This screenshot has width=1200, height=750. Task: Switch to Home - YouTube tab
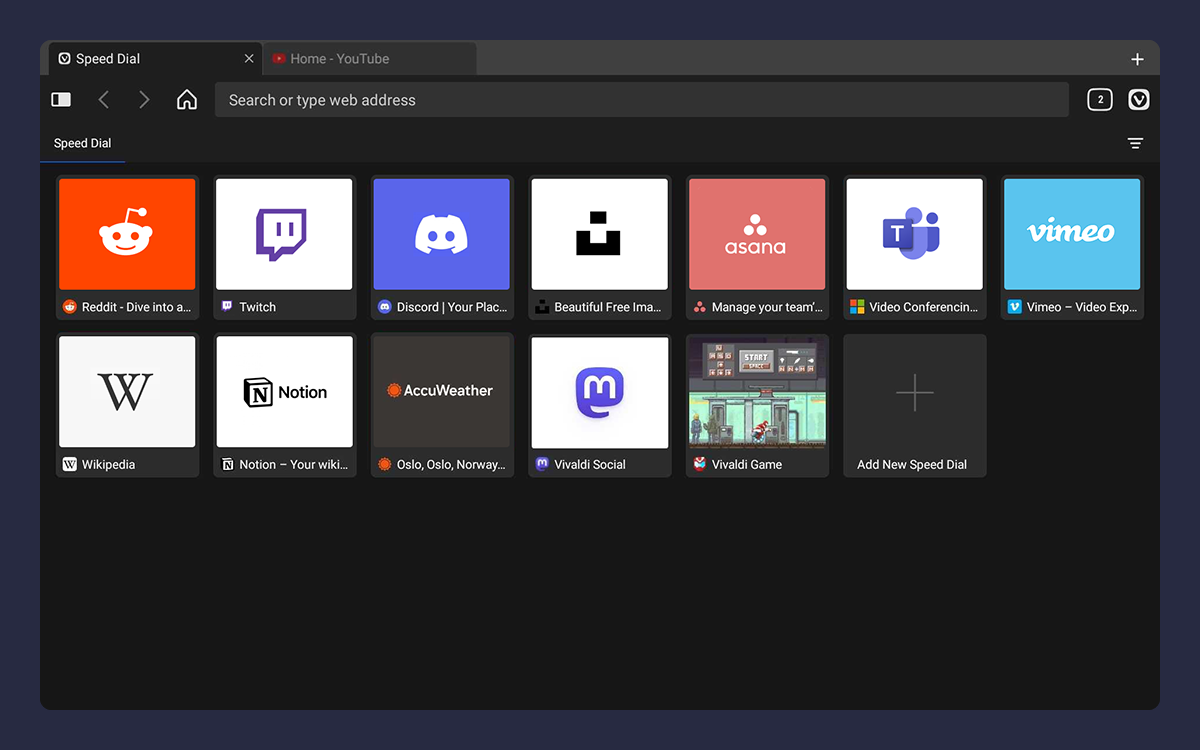(x=369, y=59)
